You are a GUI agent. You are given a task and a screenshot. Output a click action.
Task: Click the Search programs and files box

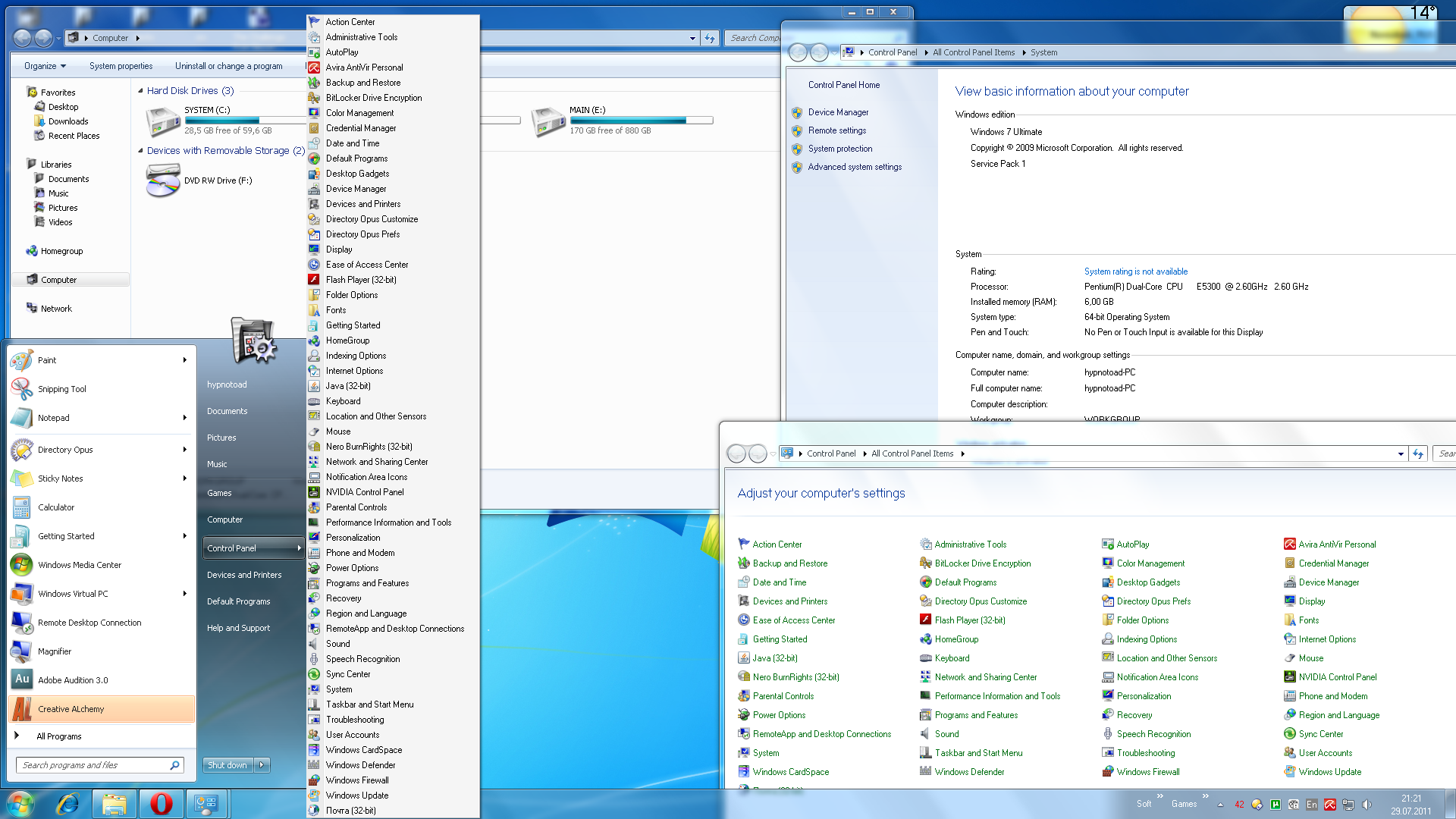click(x=91, y=765)
